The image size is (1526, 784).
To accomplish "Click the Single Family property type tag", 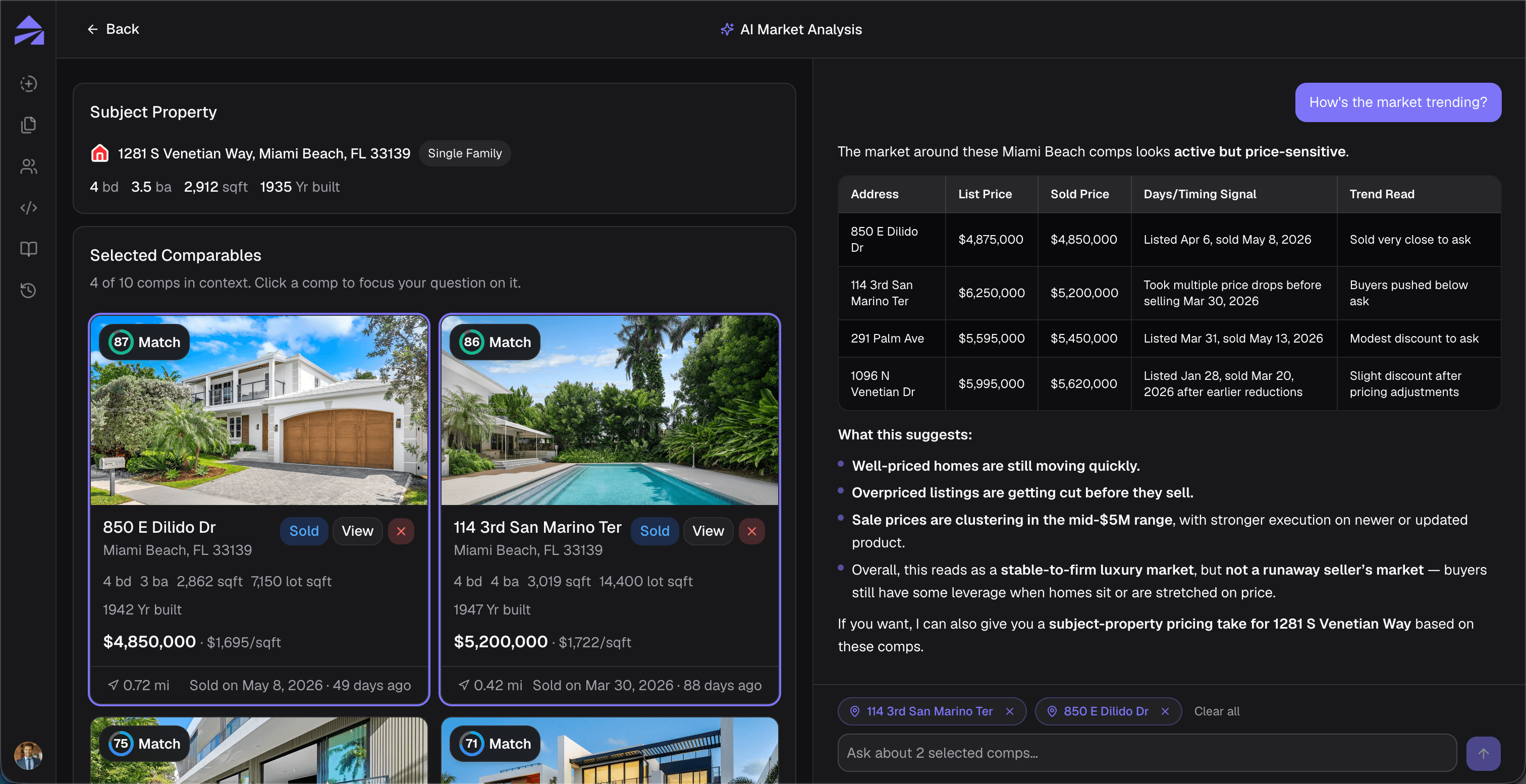I will tap(464, 153).
